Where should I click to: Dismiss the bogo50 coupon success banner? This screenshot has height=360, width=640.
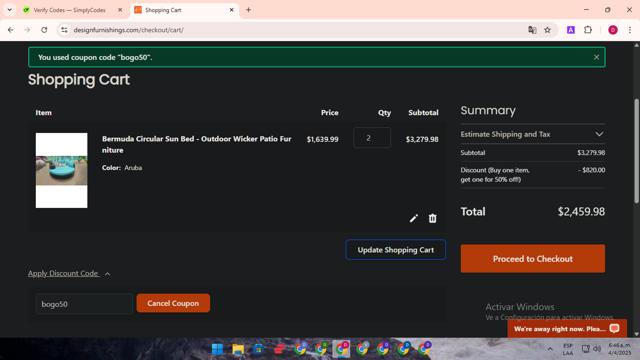pos(596,57)
